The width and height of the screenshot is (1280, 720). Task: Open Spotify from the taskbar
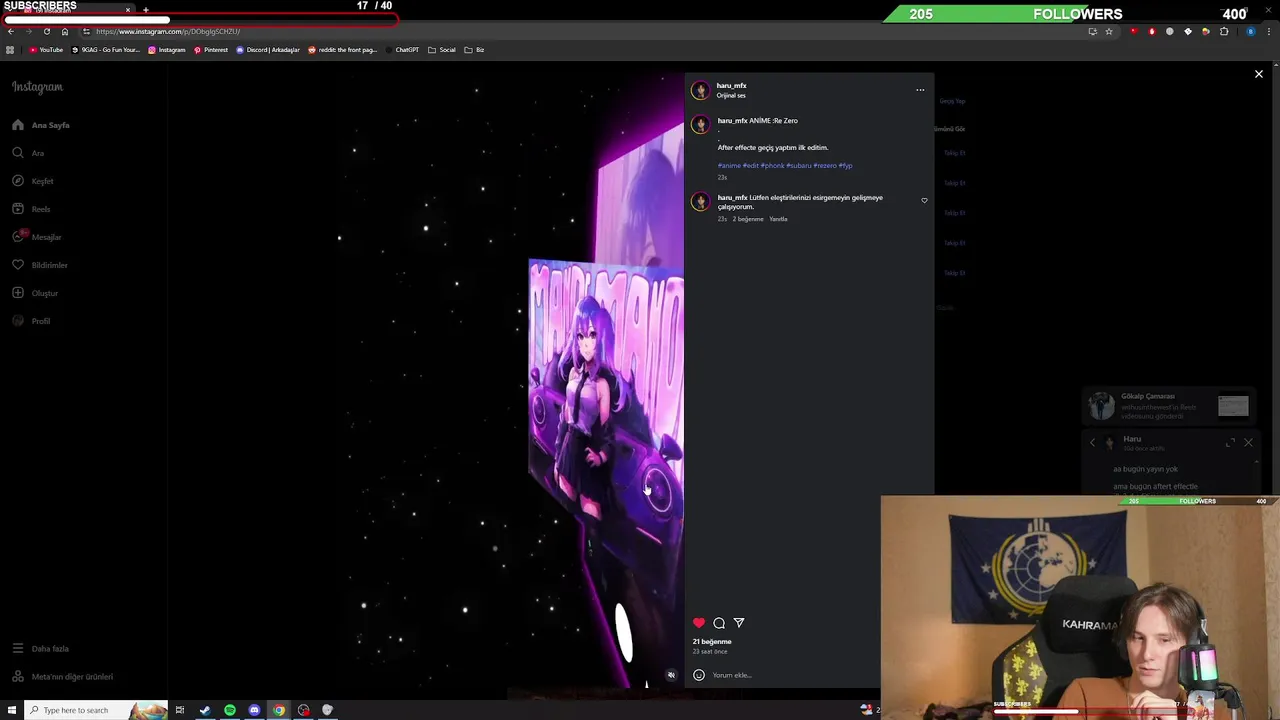pos(230,710)
